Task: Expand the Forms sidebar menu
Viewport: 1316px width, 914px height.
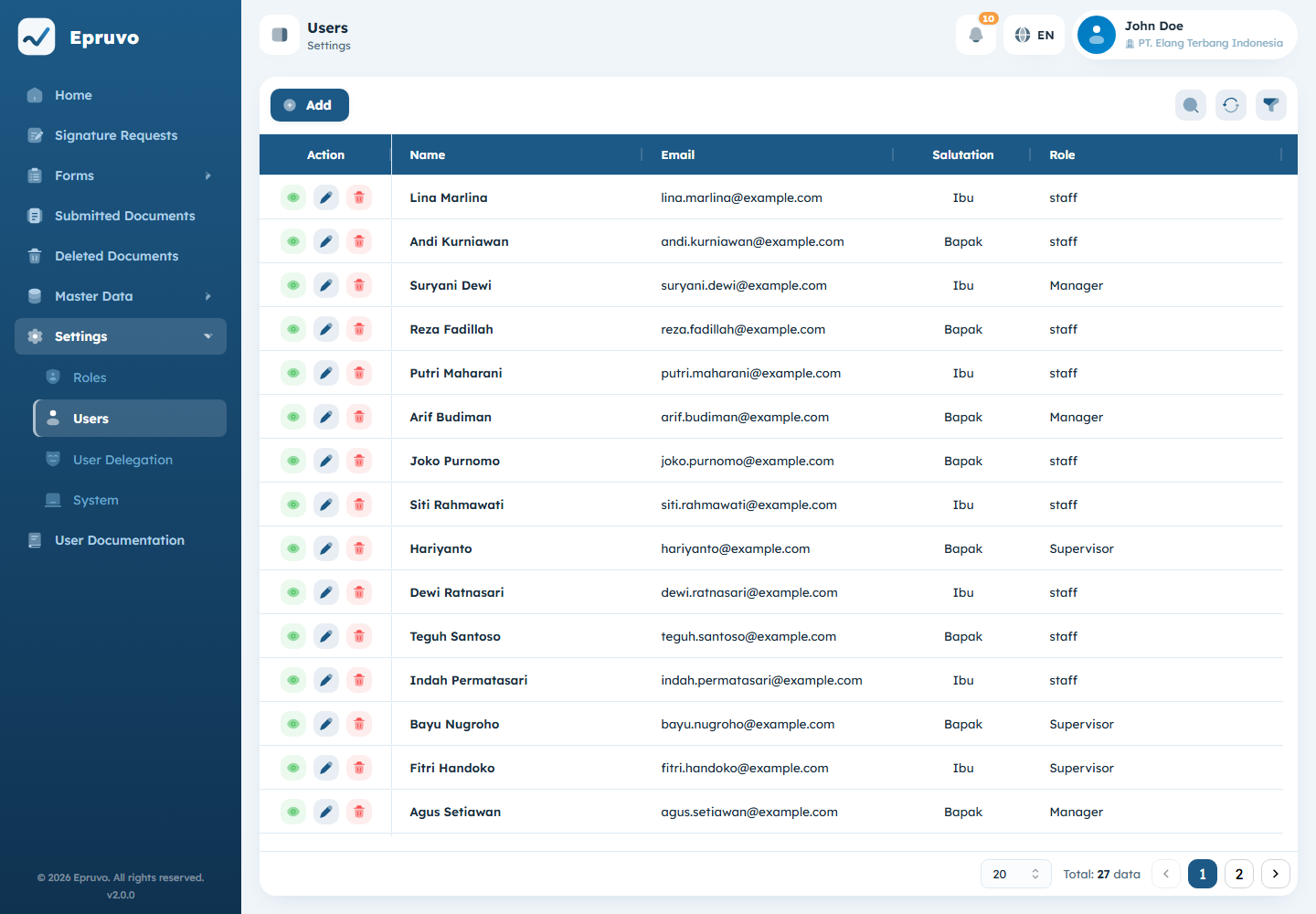Action: coord(121,175)
